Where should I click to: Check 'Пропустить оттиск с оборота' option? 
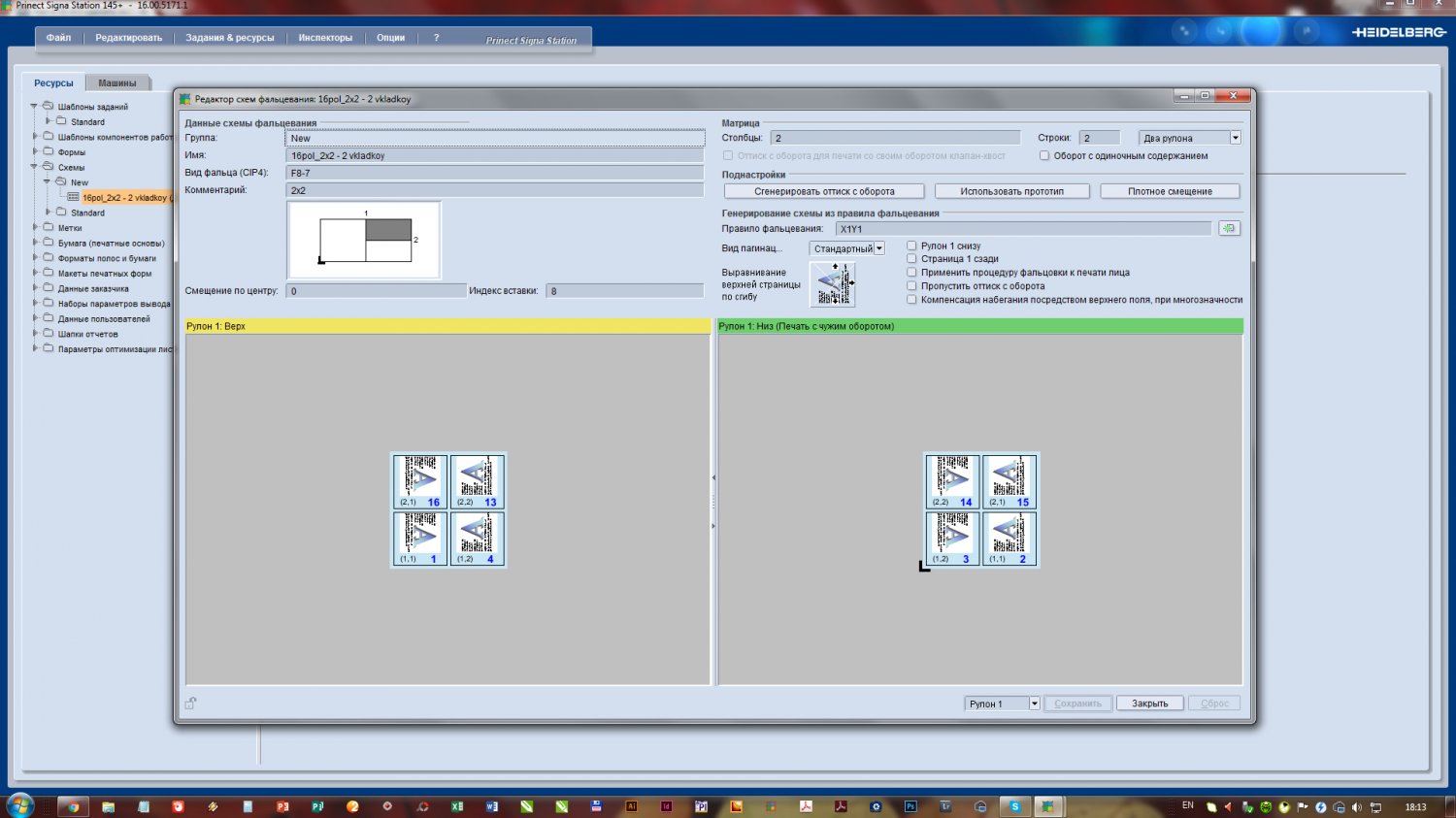click(911, 286)
